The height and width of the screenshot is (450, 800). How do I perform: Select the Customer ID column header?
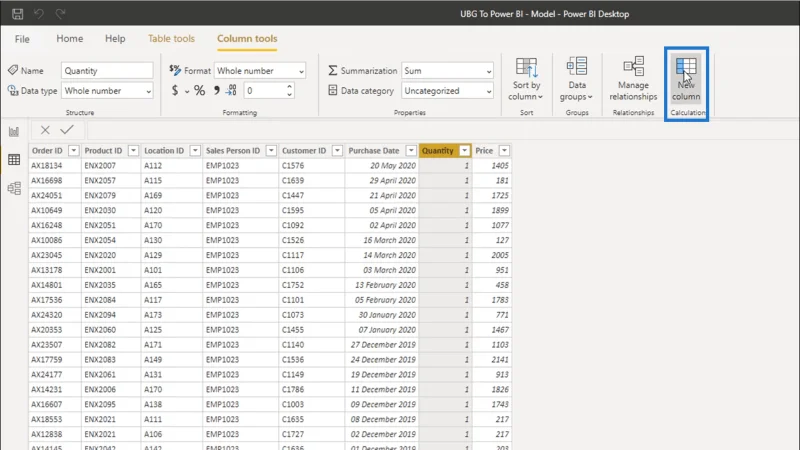[304, 151]
